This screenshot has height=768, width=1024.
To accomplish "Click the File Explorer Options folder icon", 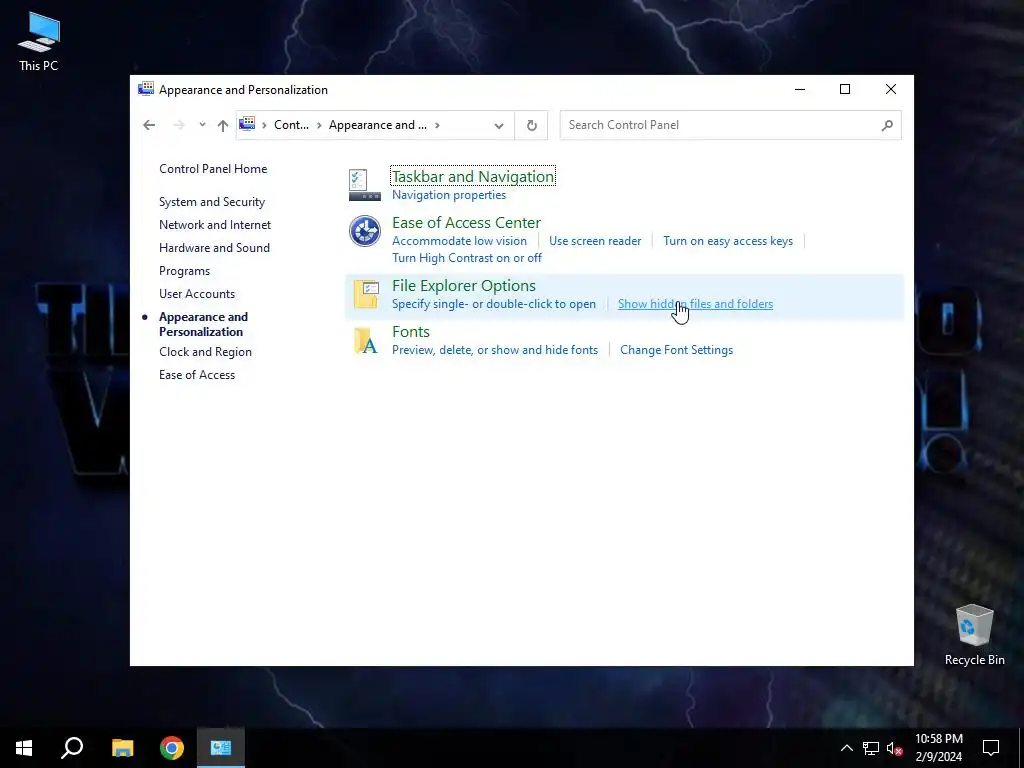I will point(366,294).
